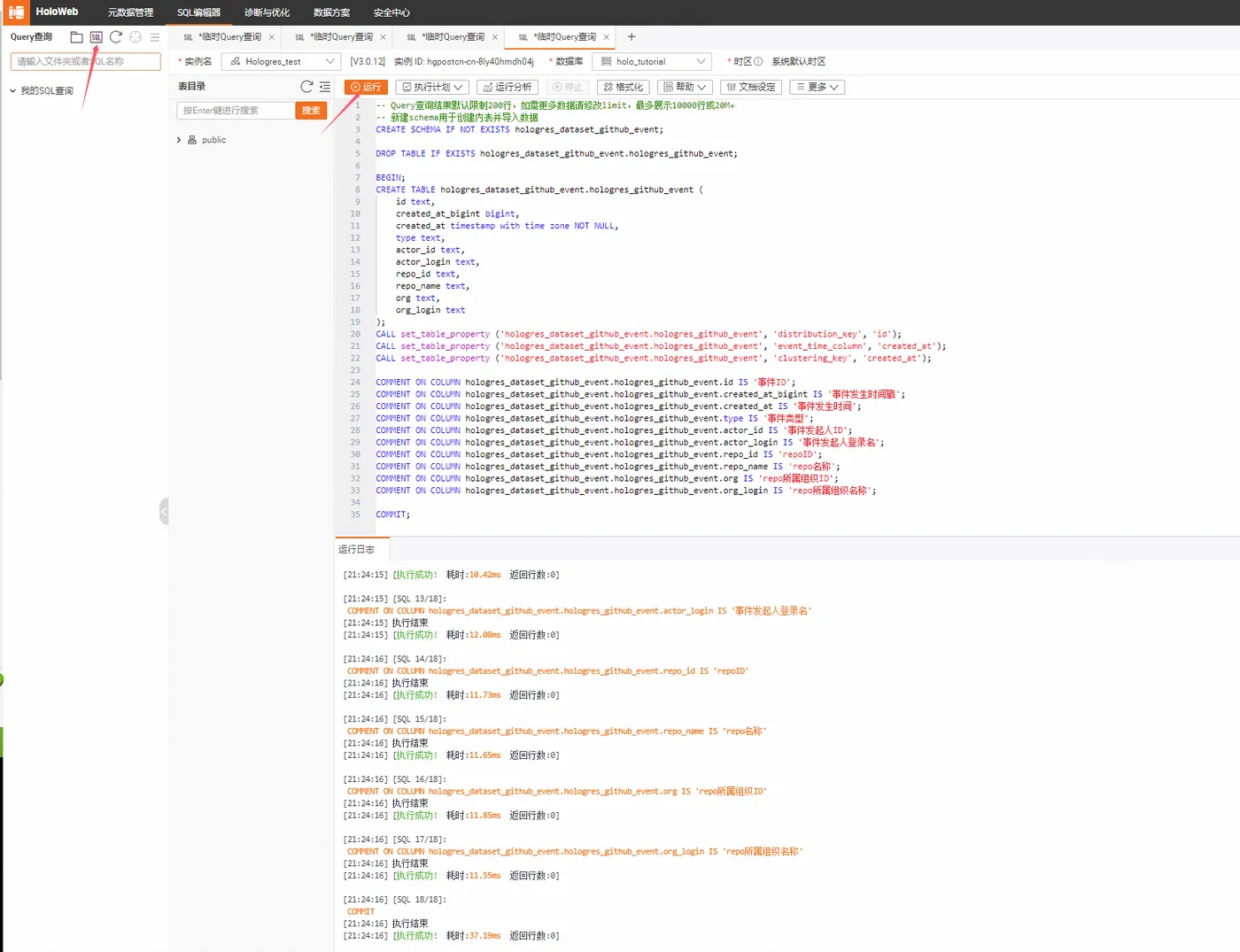Screen dimensions: 1240x952
Task: Focus the 按Enter键进行搜索 input field
Action: tap(236, 111)
